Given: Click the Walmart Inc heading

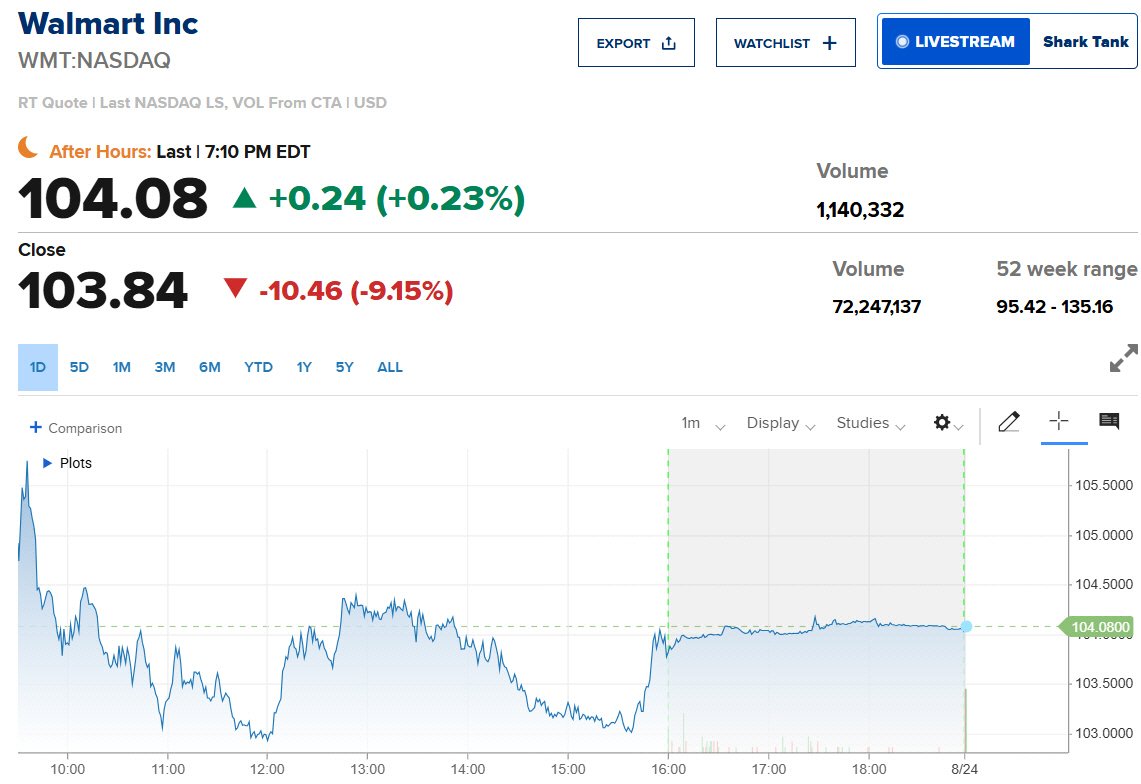Looking at the screenshot, I should point(108,23).
